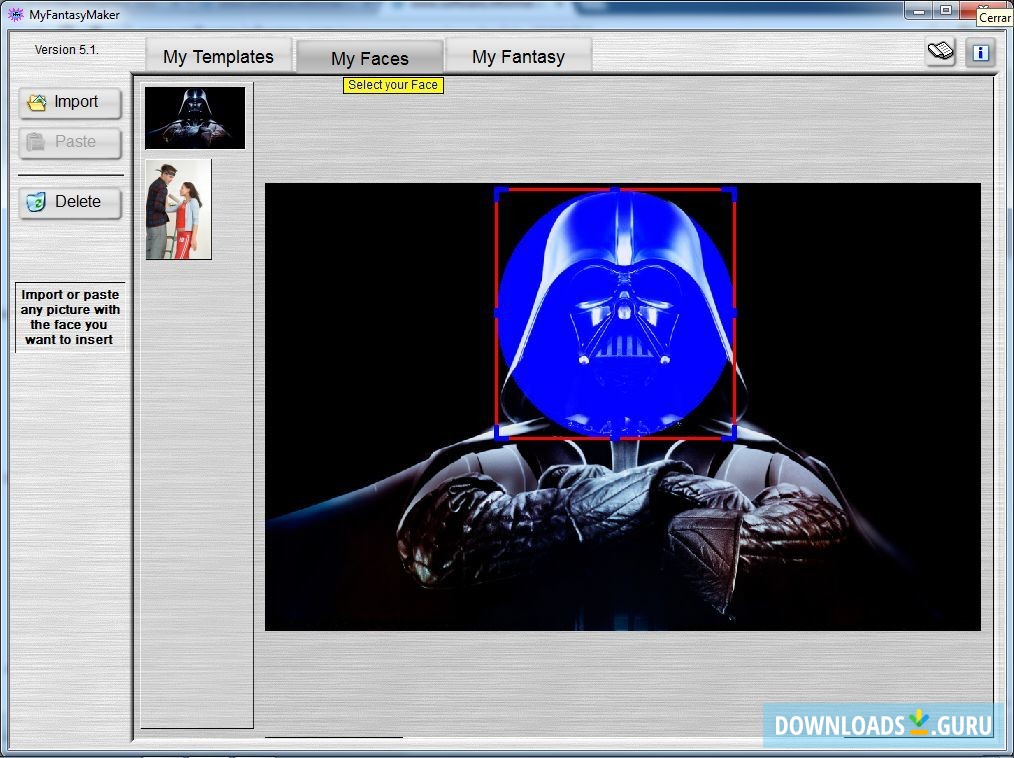Choose the couple photo thumbnail
Viewport: 1014px width, 758px height.
[178, 209]
